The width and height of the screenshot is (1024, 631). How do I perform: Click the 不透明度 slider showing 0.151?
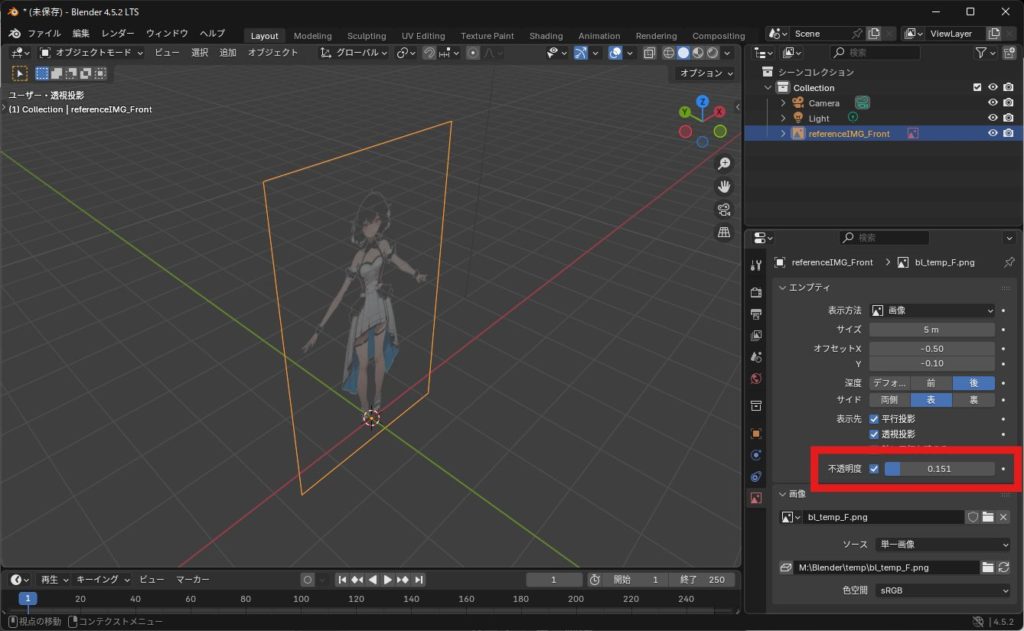939,468
